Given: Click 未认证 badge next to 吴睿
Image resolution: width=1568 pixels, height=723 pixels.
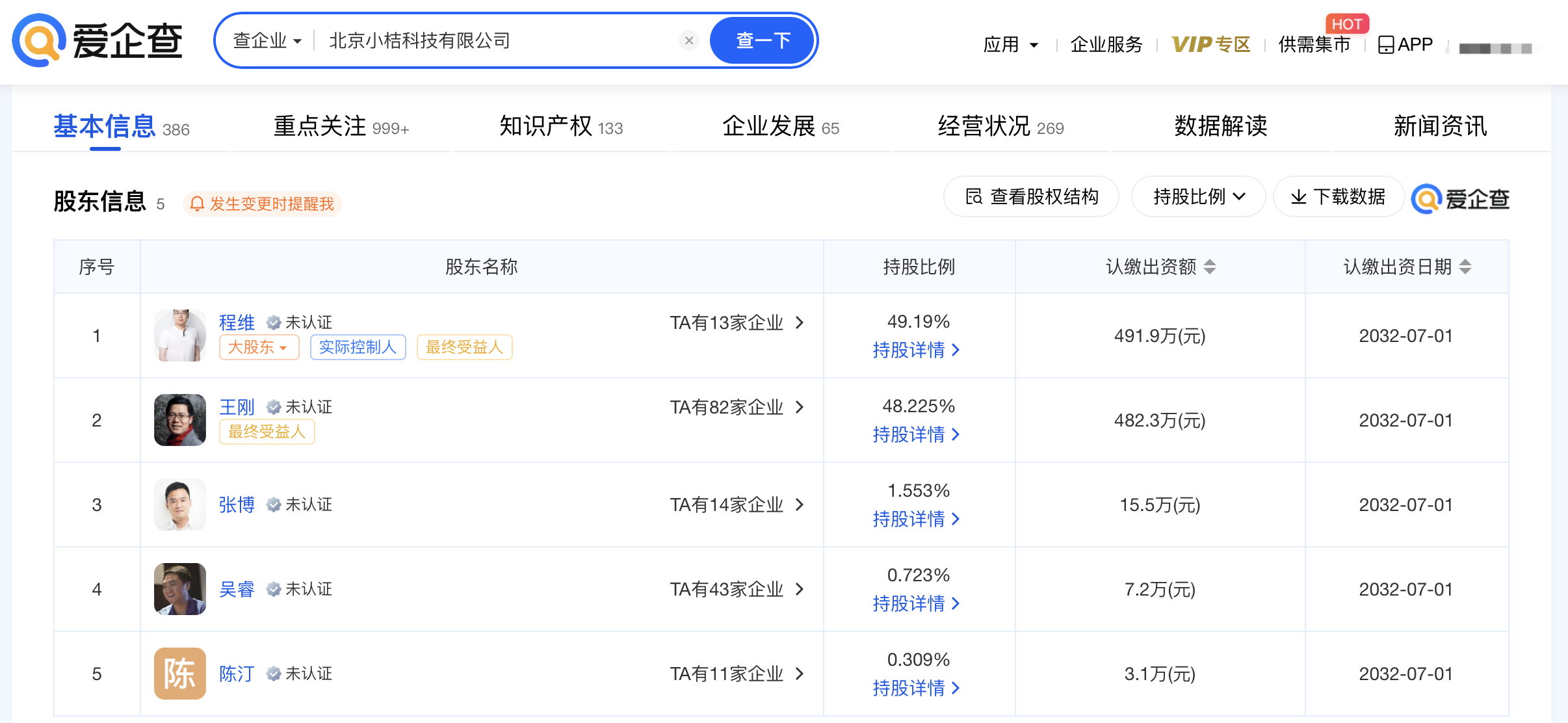Looking at the screenshot, I should click(300, 589).
